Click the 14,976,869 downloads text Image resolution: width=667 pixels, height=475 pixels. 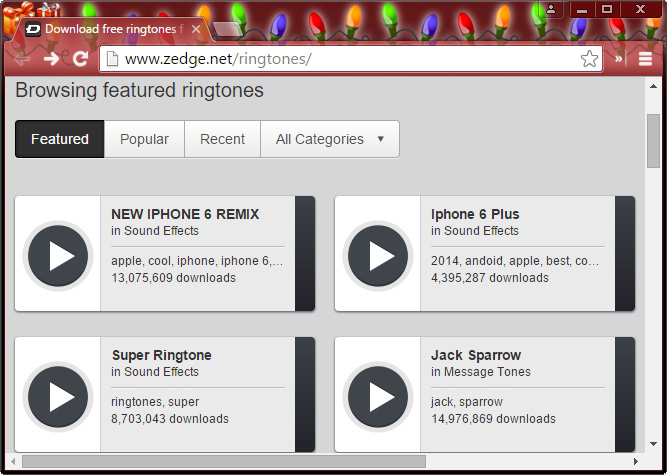point(493,419)
